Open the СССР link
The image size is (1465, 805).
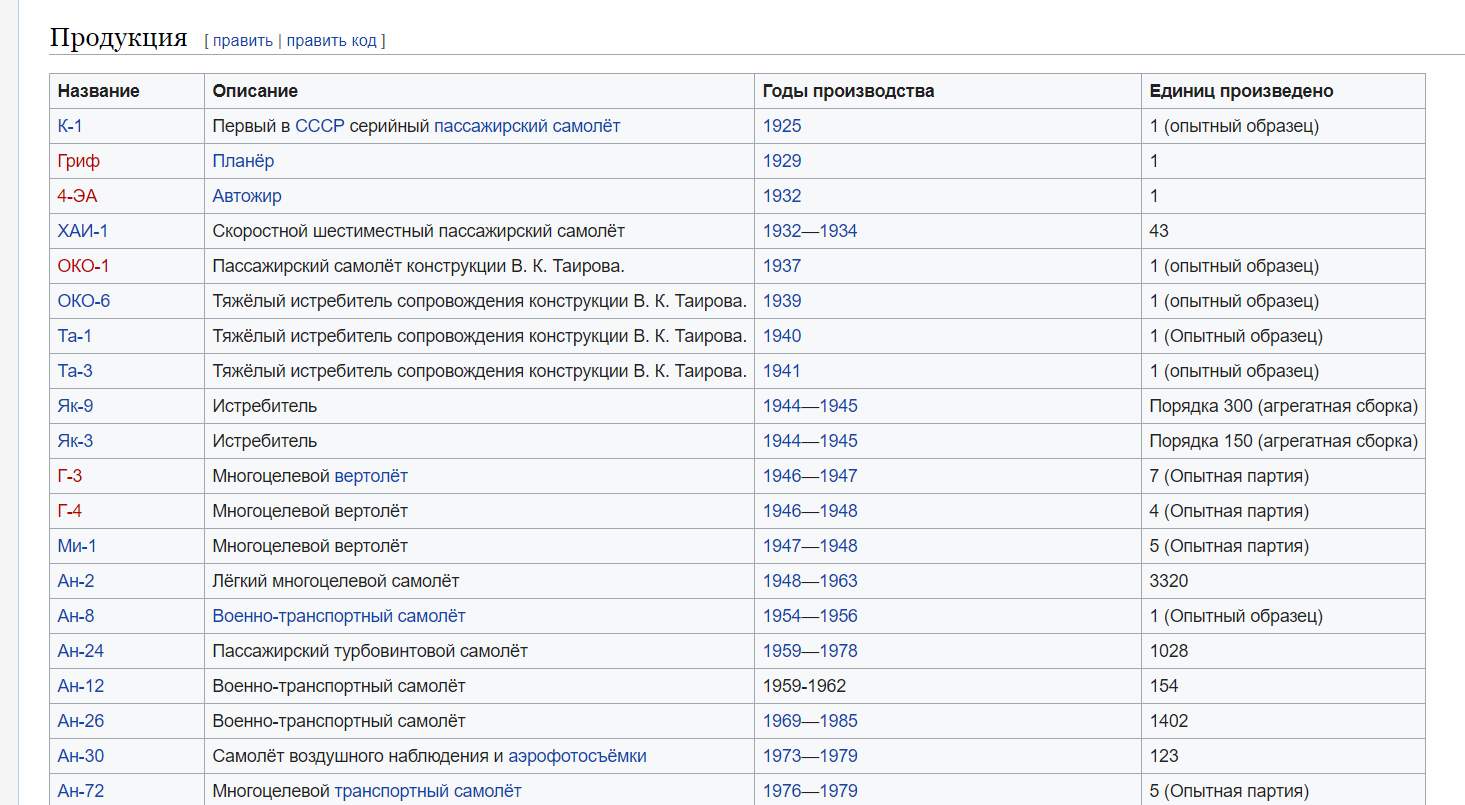[319, 126]
